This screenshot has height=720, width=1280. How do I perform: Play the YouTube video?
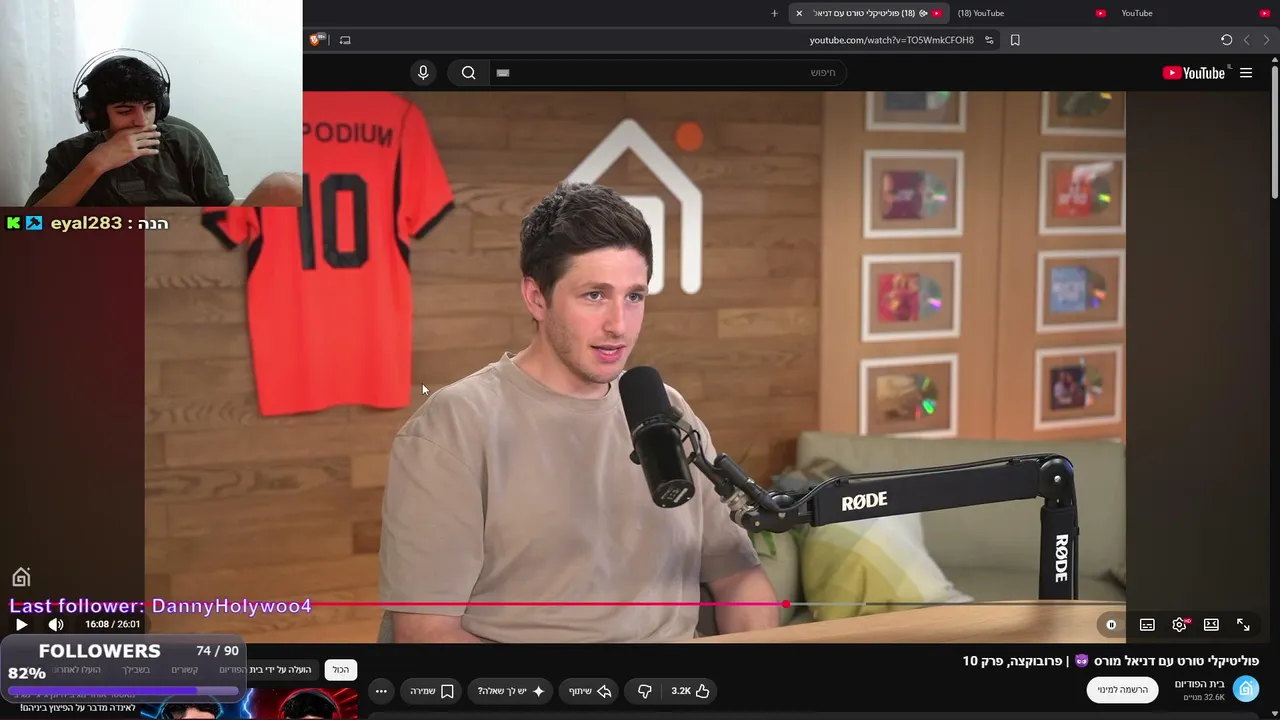(21, 624)
